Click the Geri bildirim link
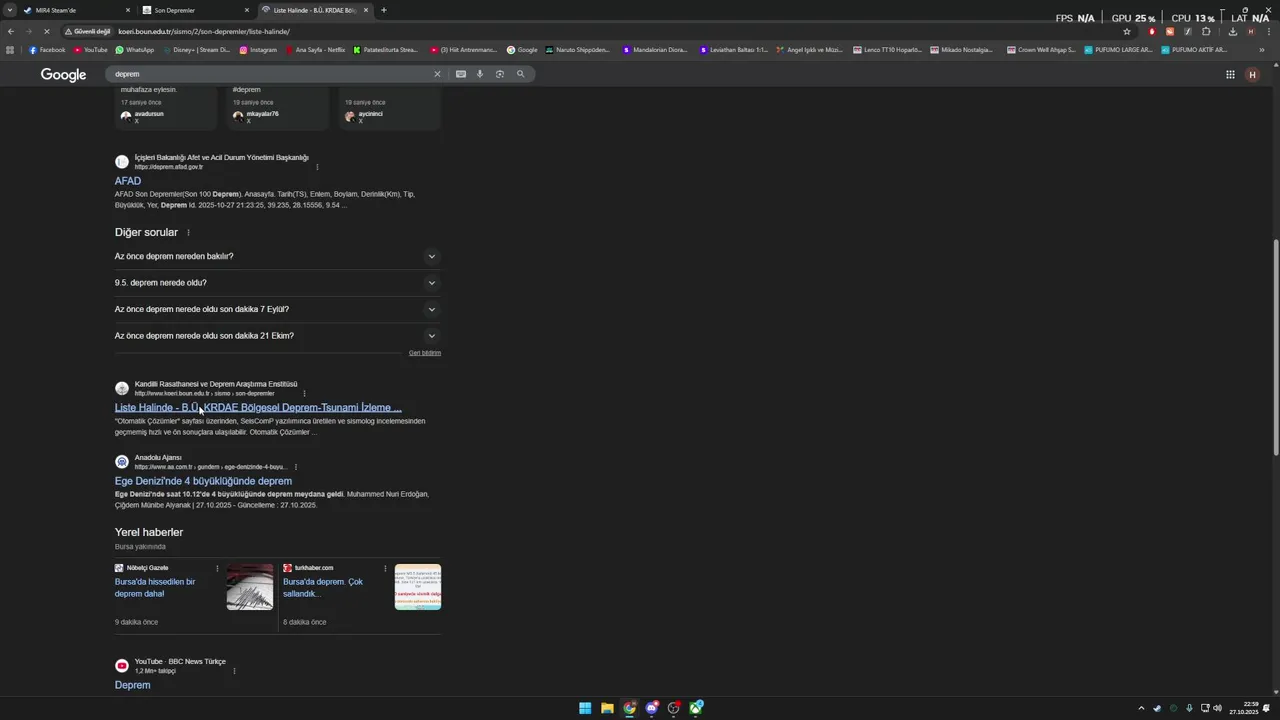1280x720 pixels. click(x=425, y=353)
